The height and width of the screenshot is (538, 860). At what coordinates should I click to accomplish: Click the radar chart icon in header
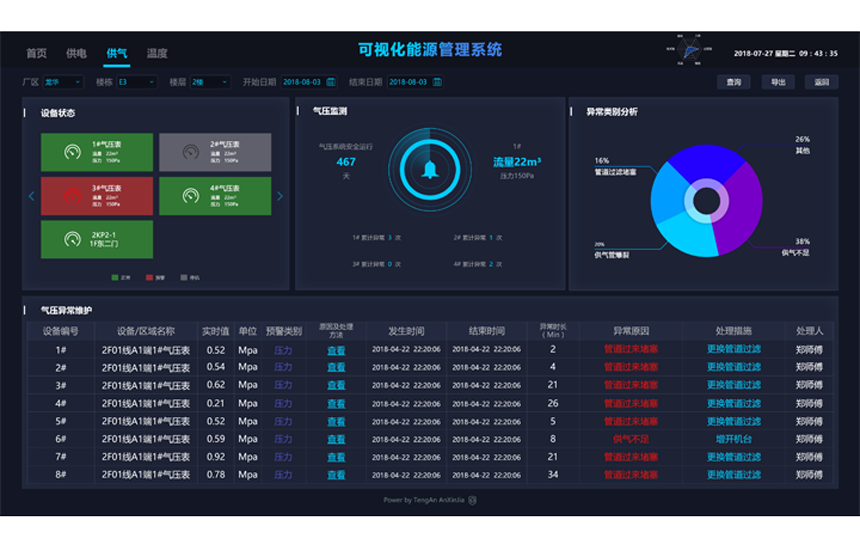(688, 52)
